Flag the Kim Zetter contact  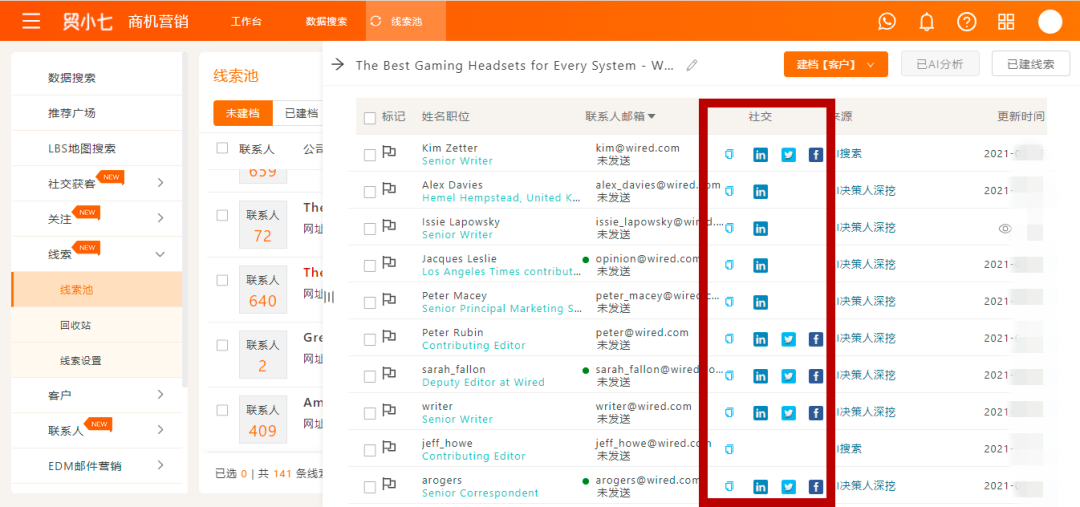point(389,152)
